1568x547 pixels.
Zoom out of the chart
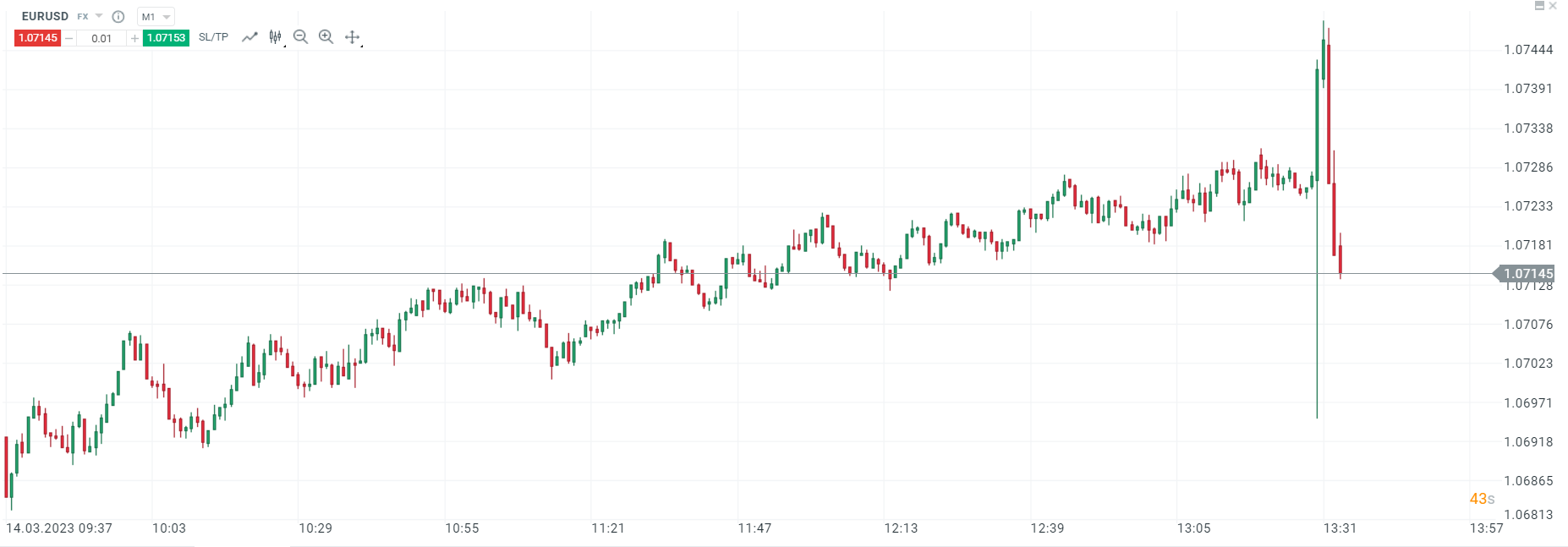[300, 37]
